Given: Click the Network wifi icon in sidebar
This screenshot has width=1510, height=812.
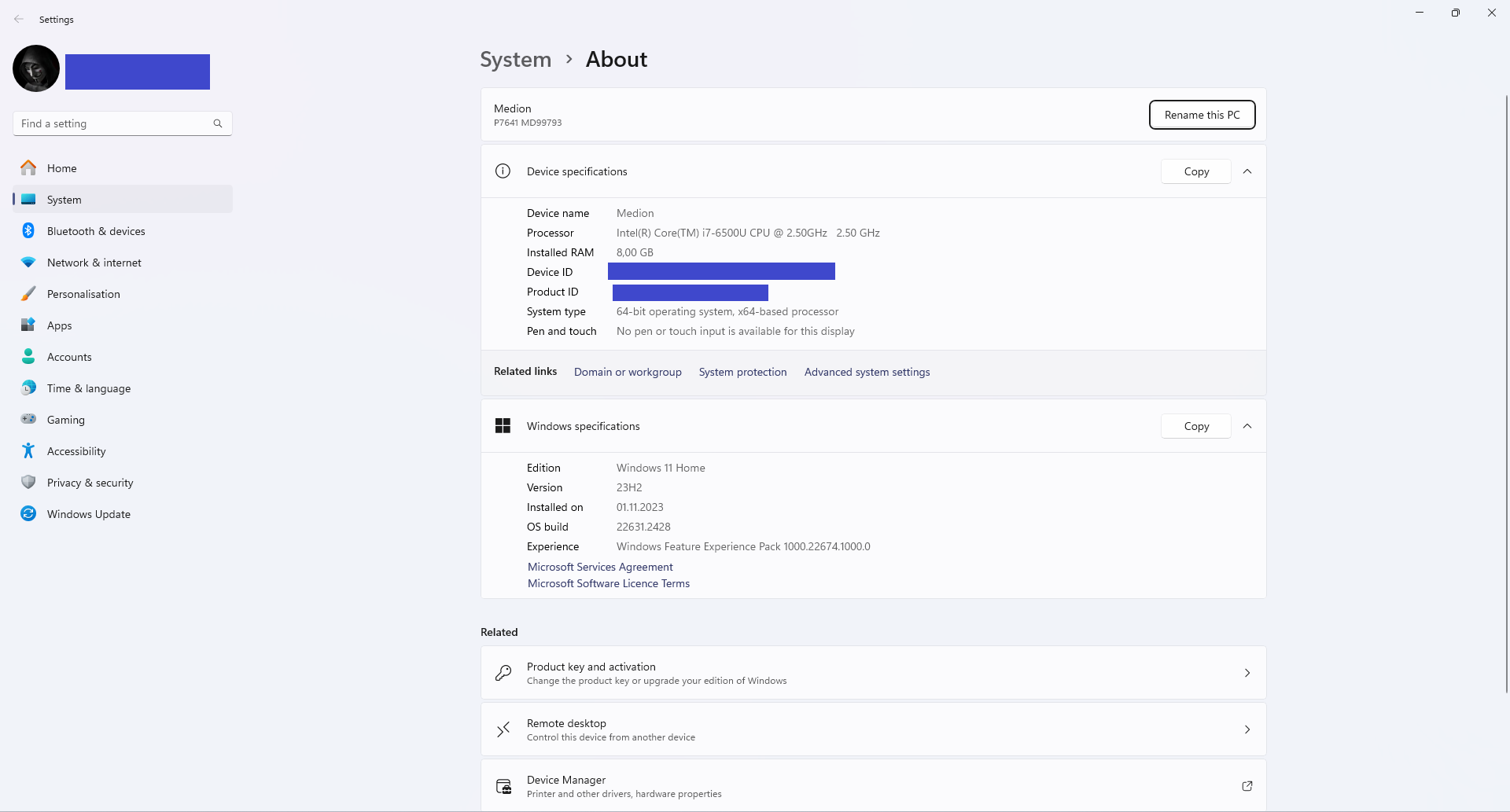Looking at the screenshot, I should [28, 262].
